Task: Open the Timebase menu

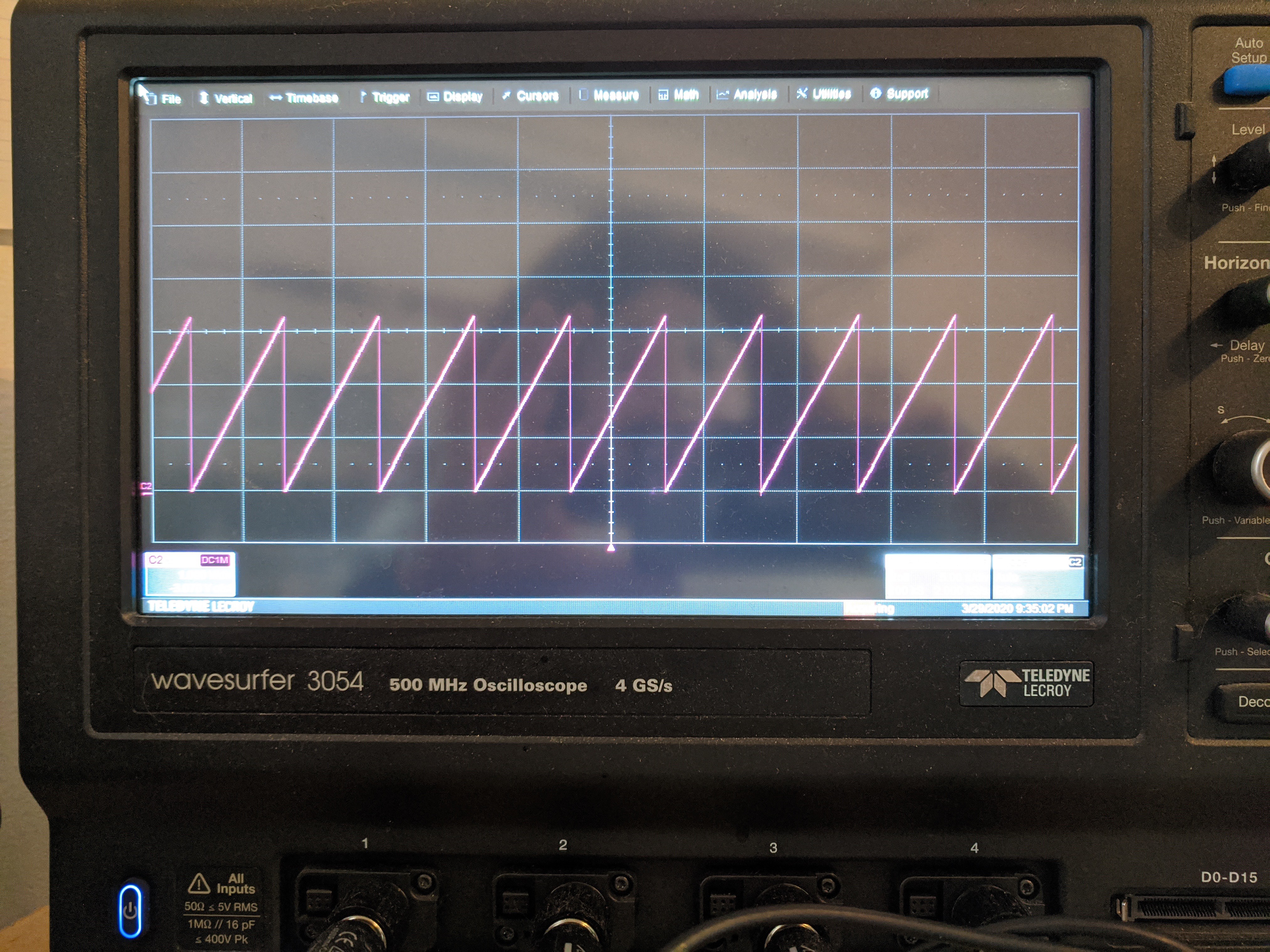Action: click(304, 98)
